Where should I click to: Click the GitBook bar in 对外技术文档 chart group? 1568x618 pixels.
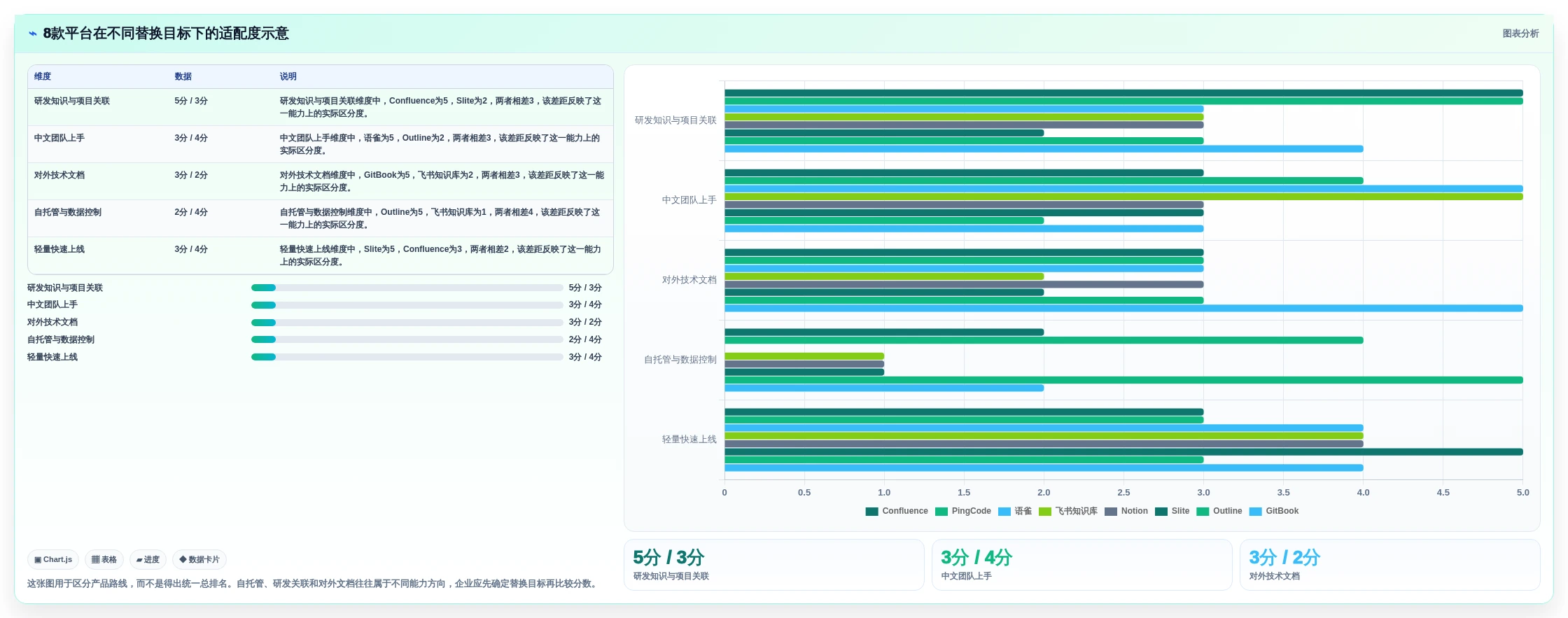click(x=1123, y=309)
